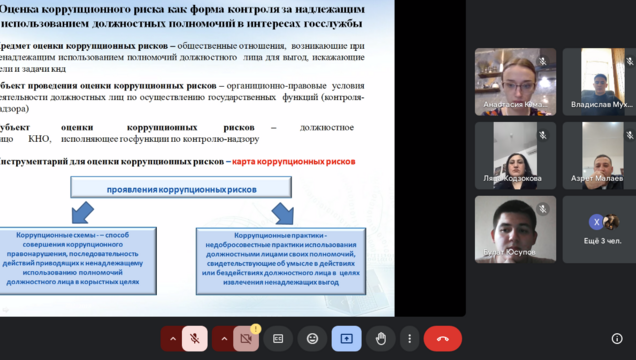Expand the video settings chevron
Viewport: 636px width, 360px height.
coord(224,339)
